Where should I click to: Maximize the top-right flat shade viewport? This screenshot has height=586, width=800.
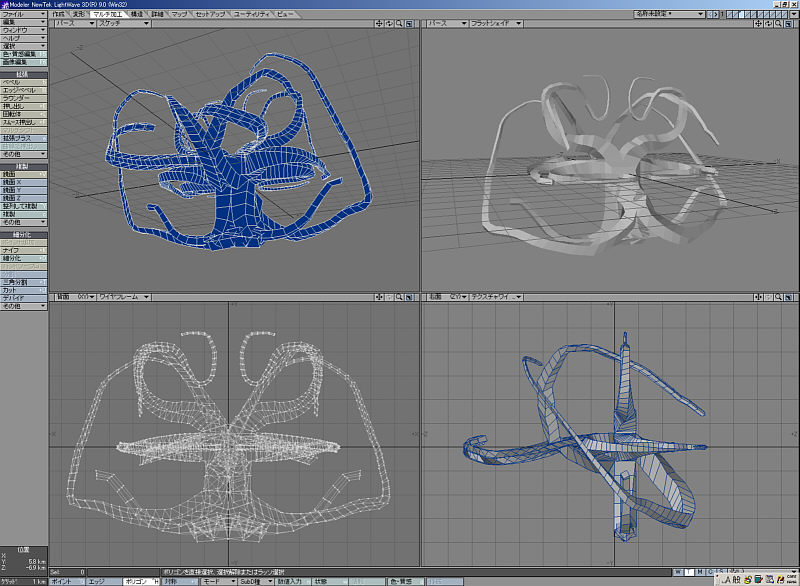click(790, 23)
